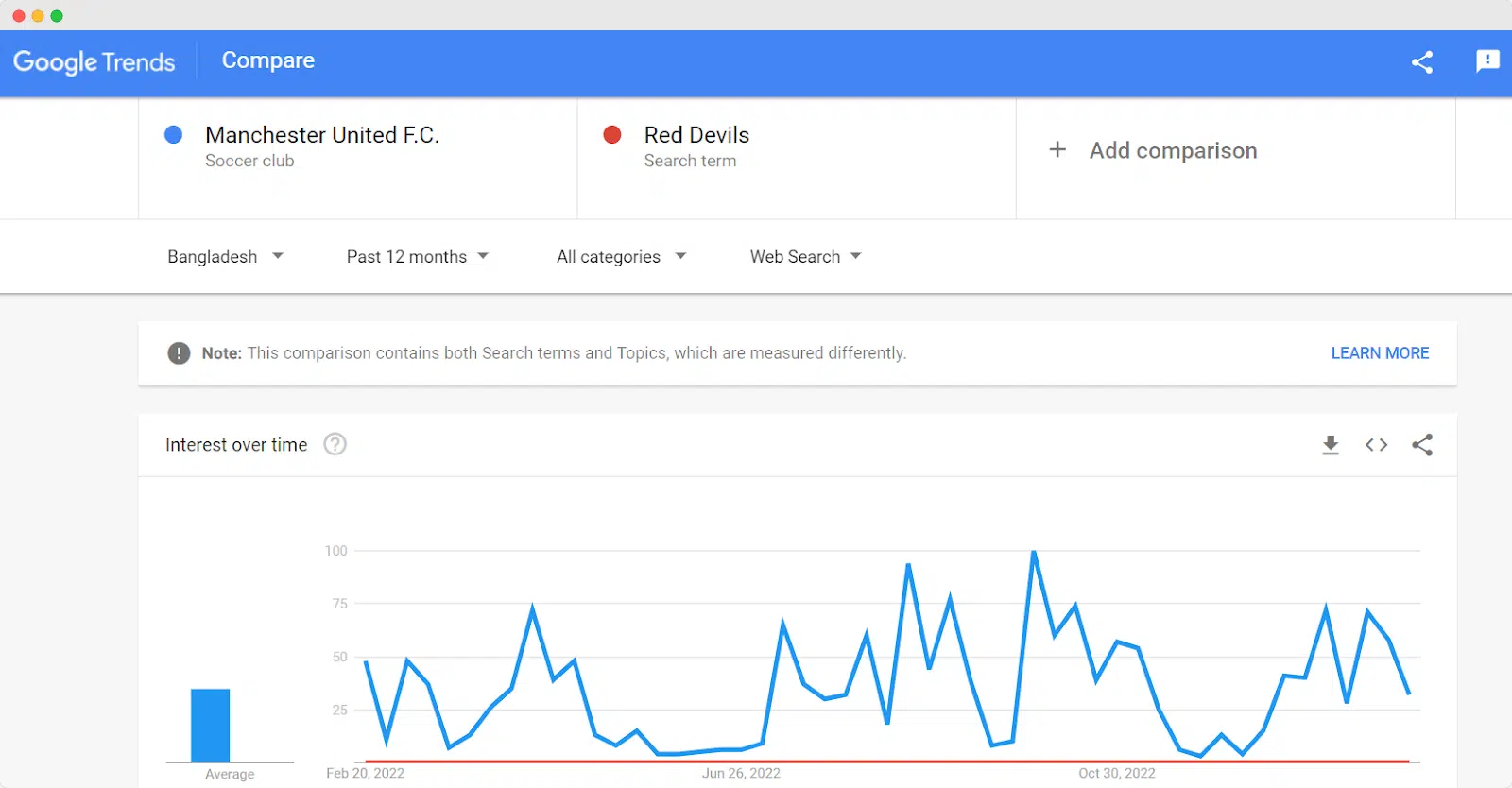Open the Past 12 months dropdown
The width and height of the screenshot is (1512, 788).
click(x=417, y=256)
